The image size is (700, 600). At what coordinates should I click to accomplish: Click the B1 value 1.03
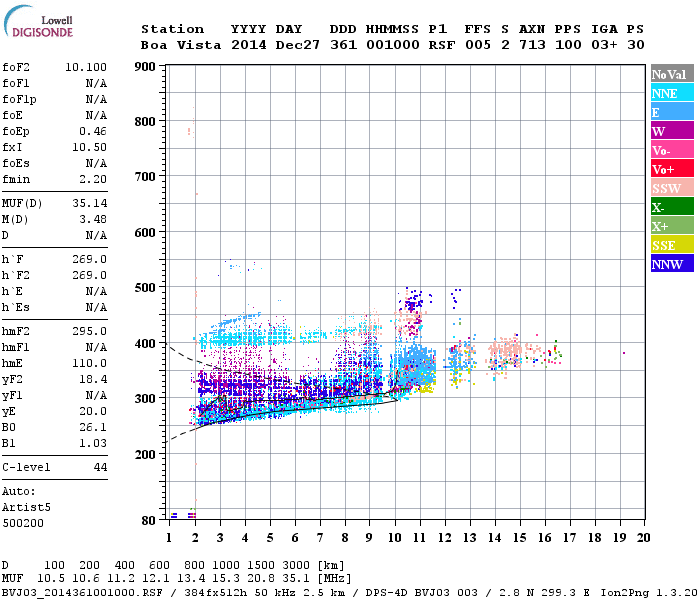pos(93,443)
